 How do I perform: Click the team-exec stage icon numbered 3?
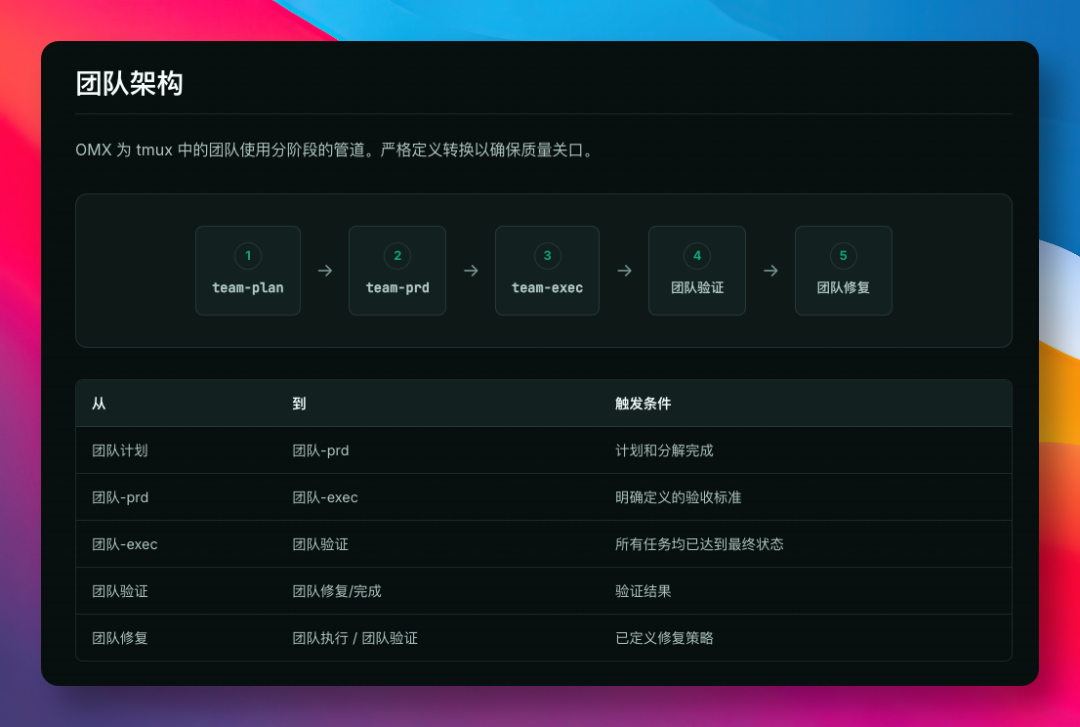point(546,256)
